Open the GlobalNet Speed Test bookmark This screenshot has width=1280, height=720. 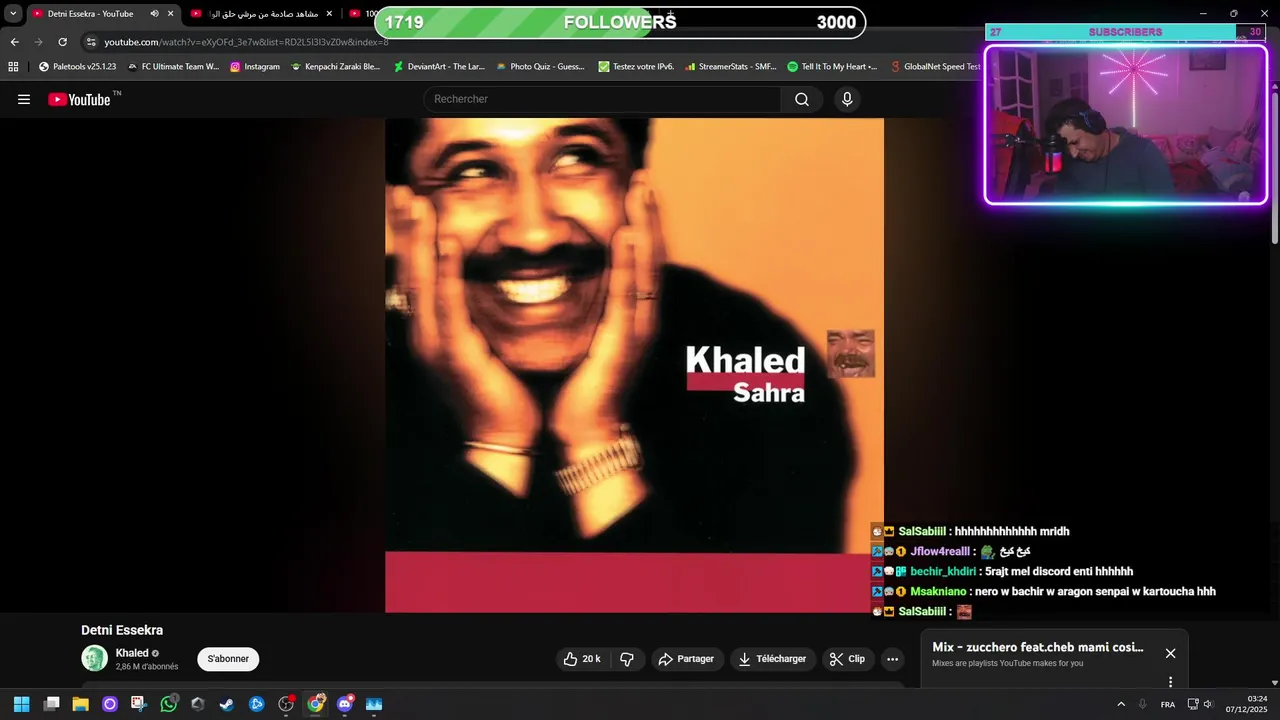(x=936, y=66)
